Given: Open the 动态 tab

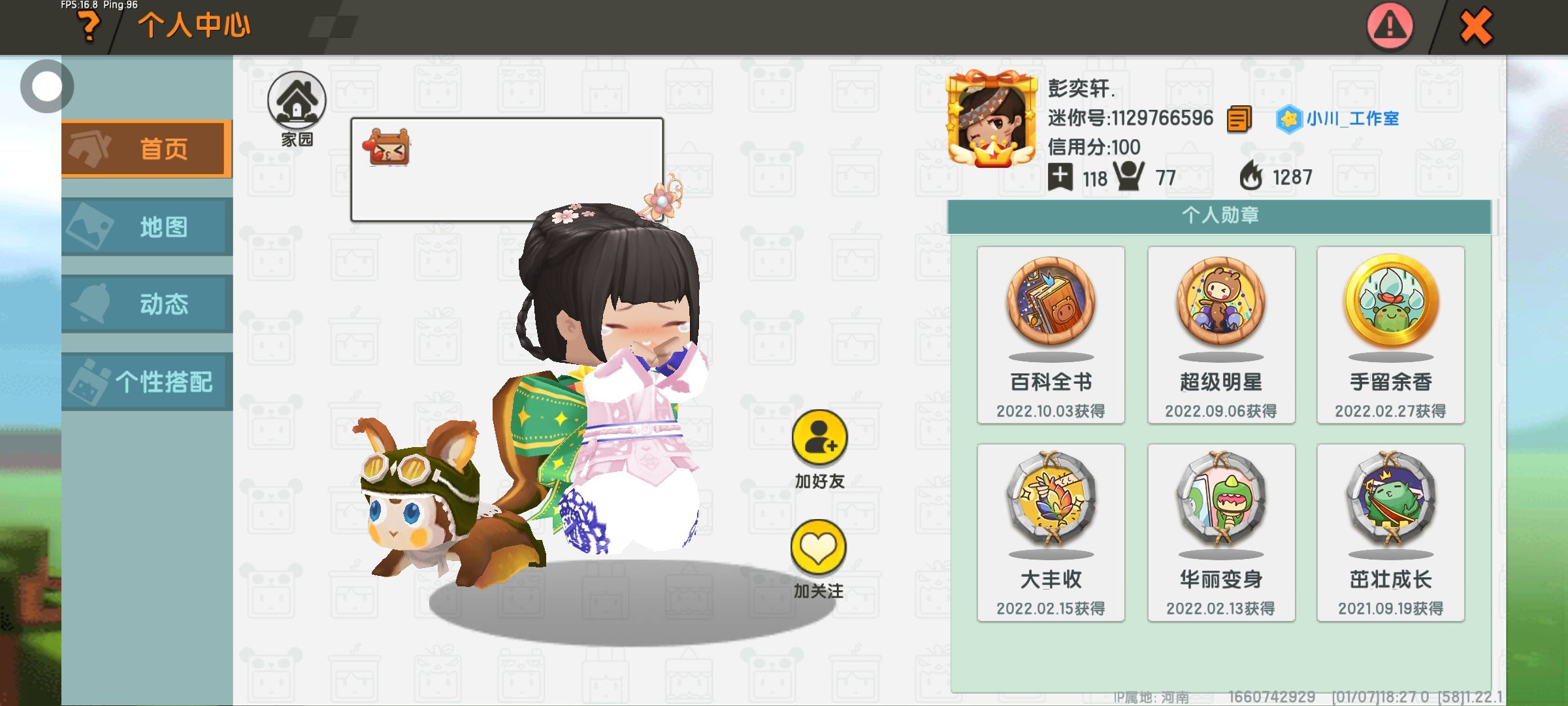Looking at the screenshot, I should 147,304.
